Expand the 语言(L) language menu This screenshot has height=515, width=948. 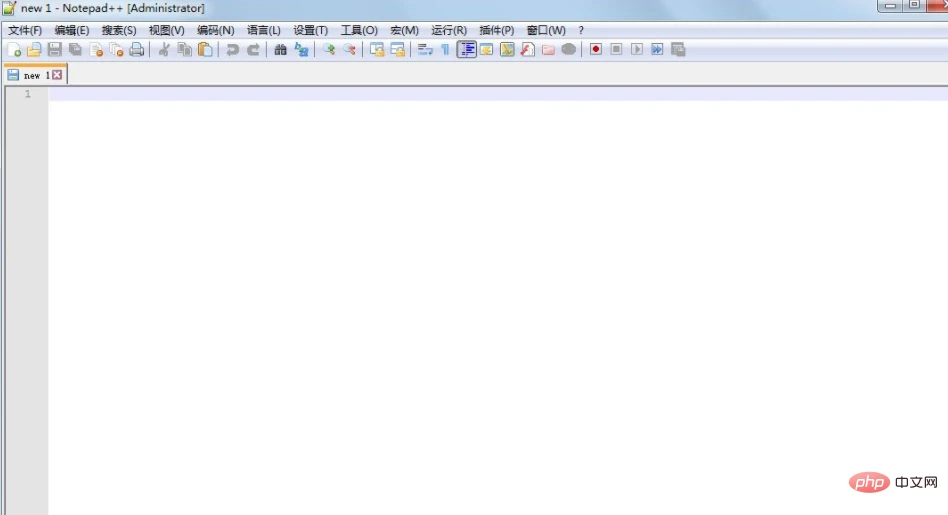pos(264,30)
